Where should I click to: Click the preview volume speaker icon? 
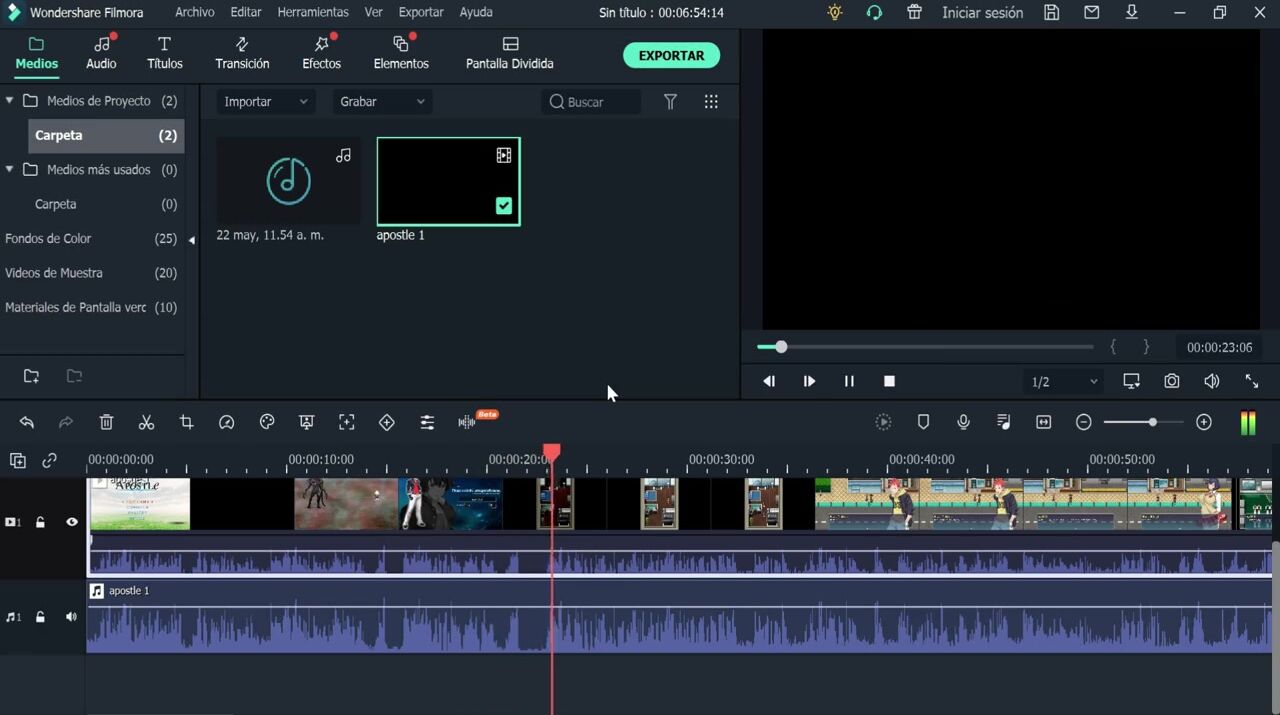click(1211, 381)
